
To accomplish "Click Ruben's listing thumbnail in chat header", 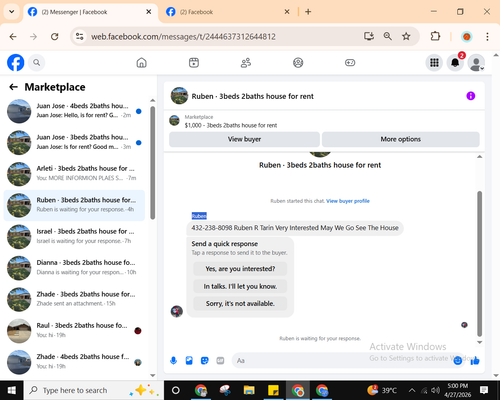I will (x=179, y=96).
